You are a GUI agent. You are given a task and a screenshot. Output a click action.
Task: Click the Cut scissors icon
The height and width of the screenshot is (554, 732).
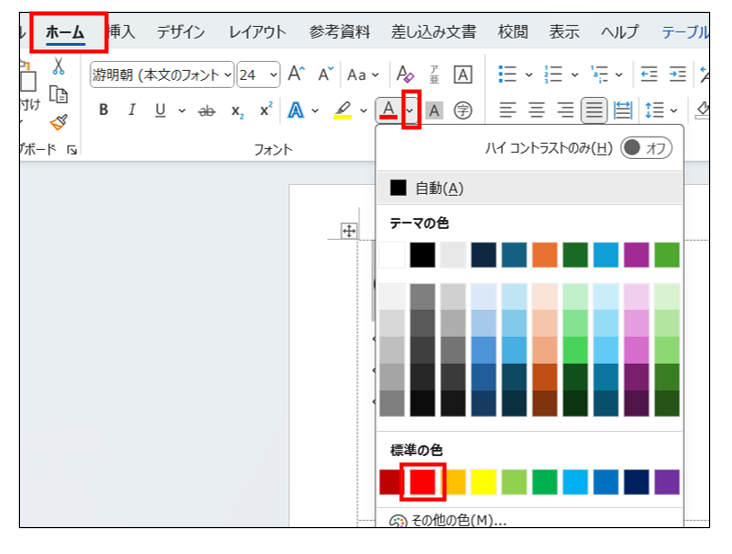58,66
